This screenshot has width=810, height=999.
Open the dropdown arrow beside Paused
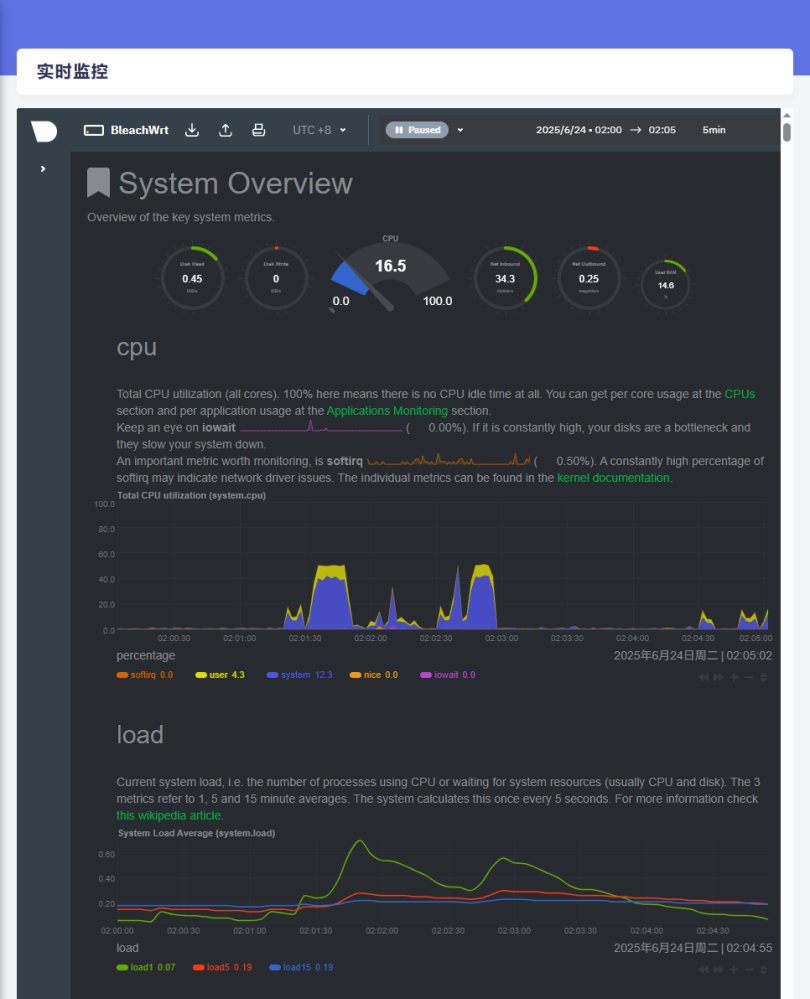click(461, 130)
